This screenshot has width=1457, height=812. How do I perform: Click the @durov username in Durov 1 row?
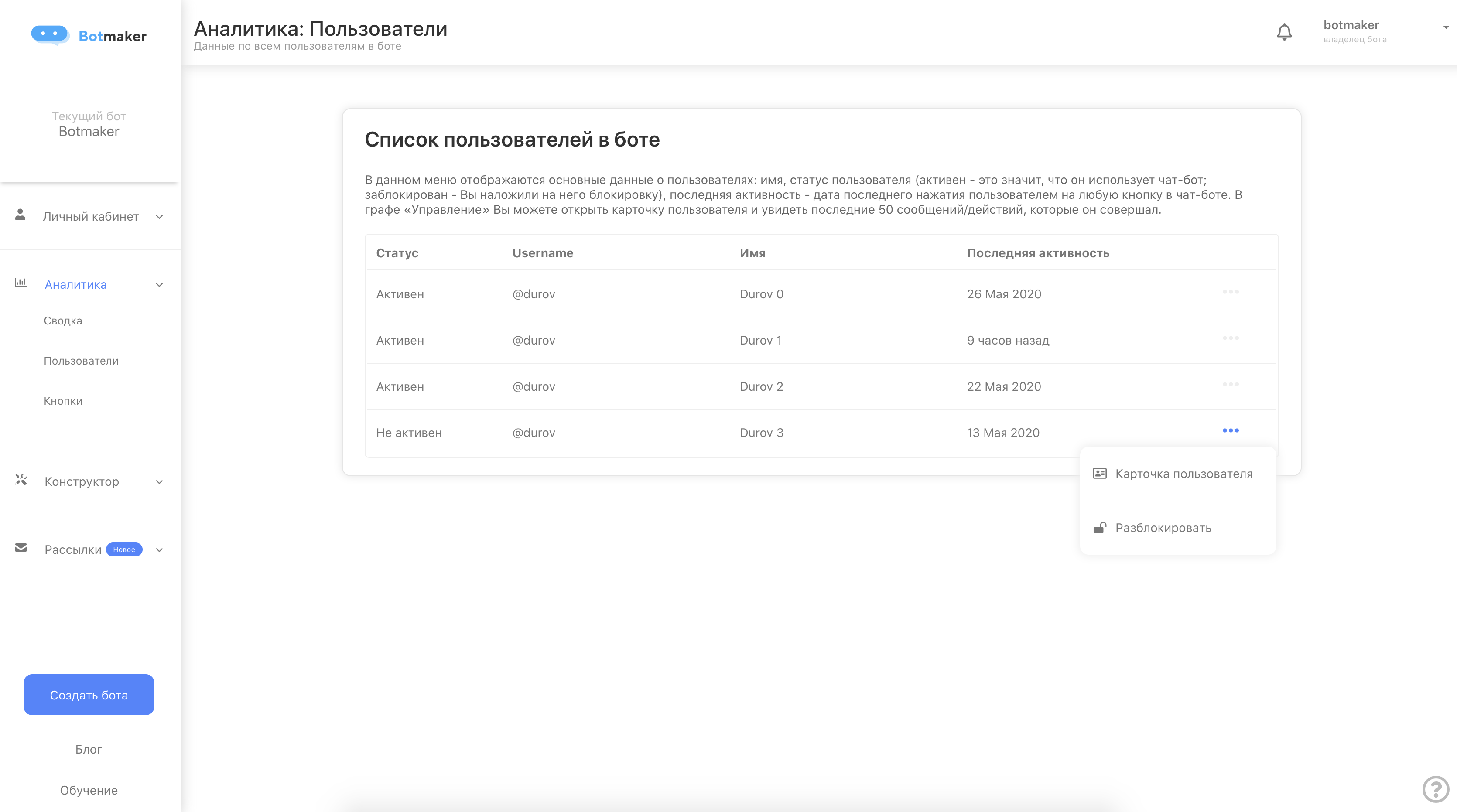[534, 341]
